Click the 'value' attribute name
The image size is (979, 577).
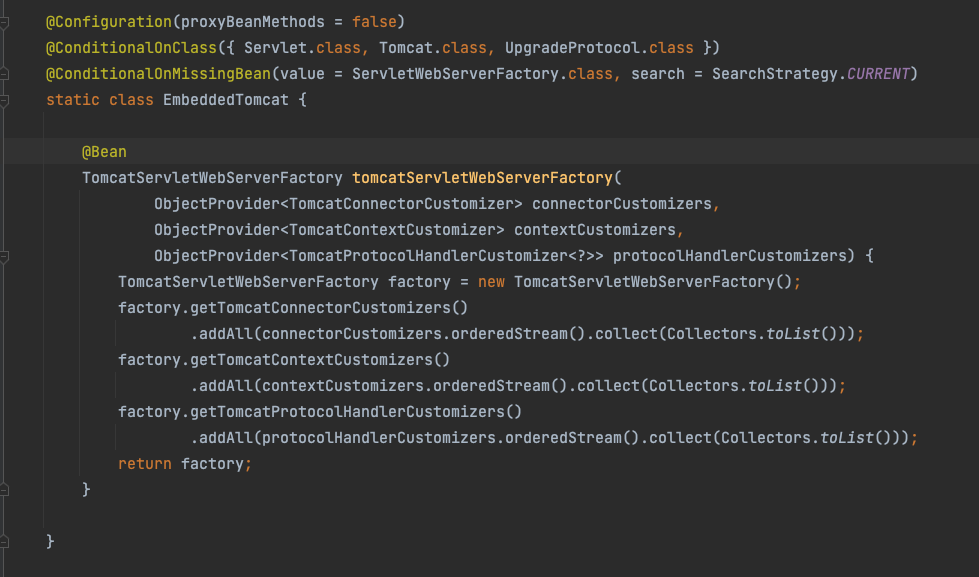point(302,74)
